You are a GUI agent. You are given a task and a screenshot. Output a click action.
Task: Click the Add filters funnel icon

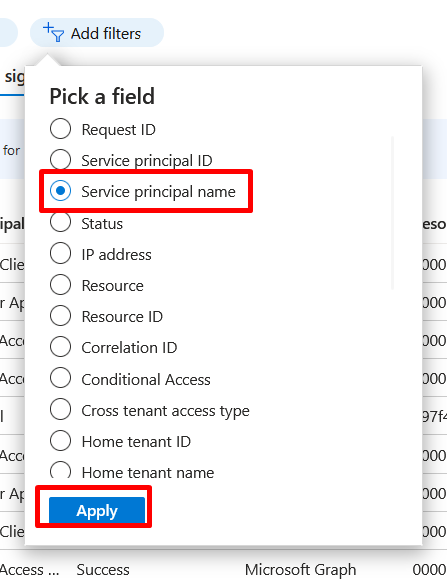54,32
